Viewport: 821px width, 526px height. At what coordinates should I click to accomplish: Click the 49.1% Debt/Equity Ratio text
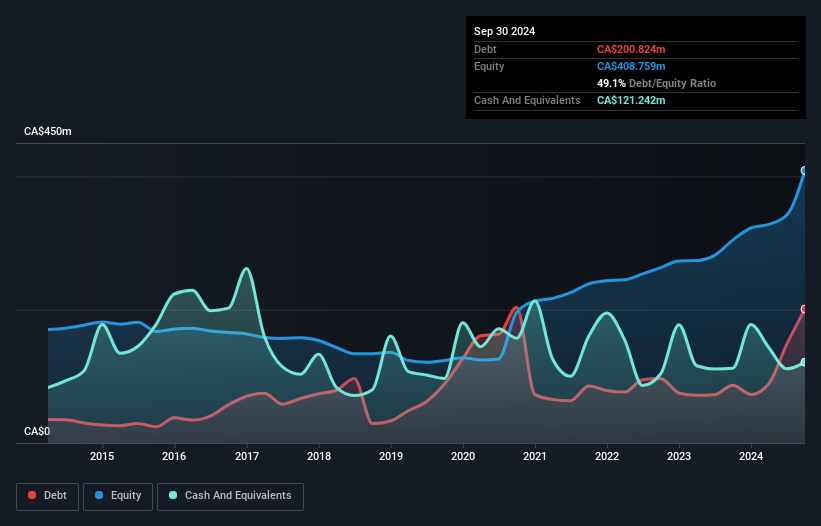pyautogui.click(x=656, y=83)
